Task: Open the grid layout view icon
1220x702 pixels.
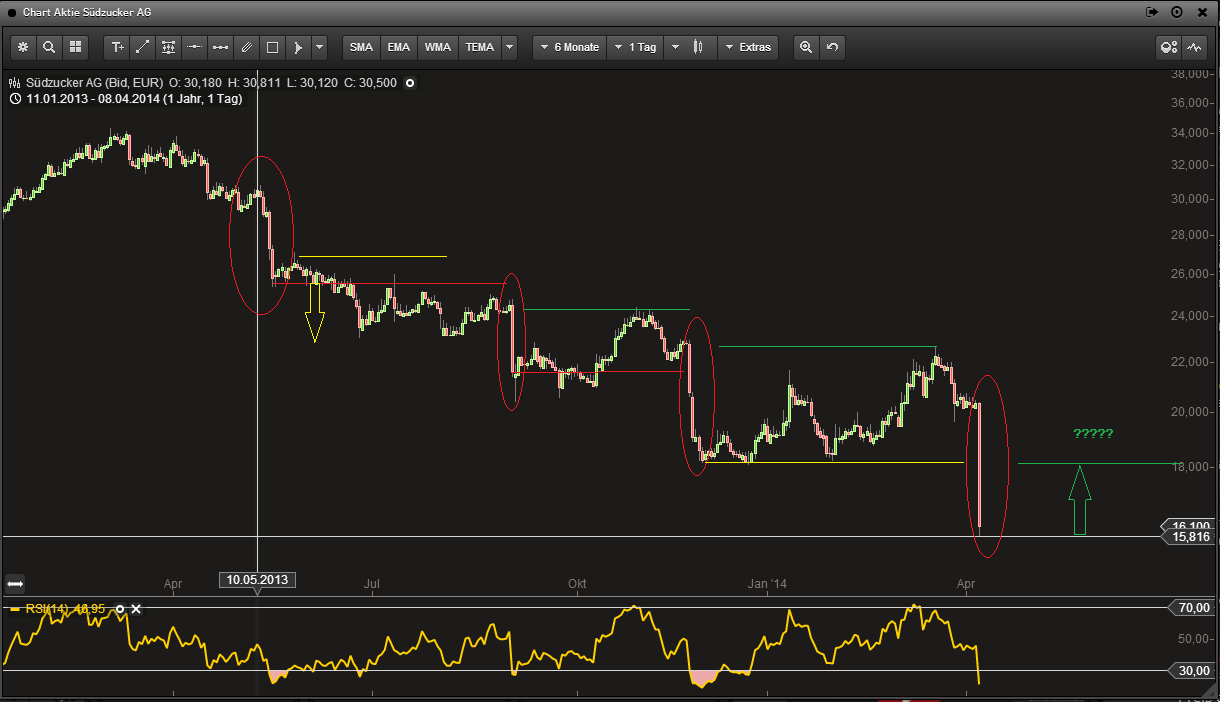Action: pos(75,47)
